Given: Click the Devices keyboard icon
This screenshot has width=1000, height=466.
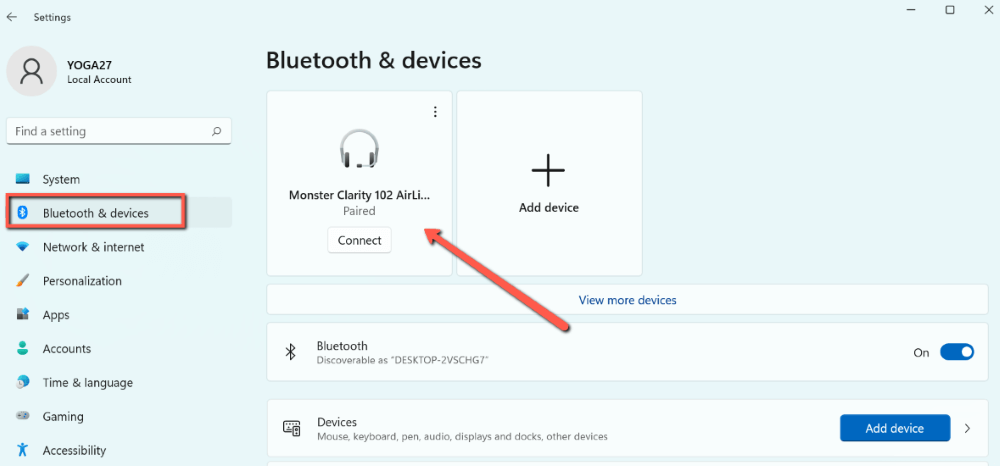Looking at the screenshot, I should pos(291,428).
